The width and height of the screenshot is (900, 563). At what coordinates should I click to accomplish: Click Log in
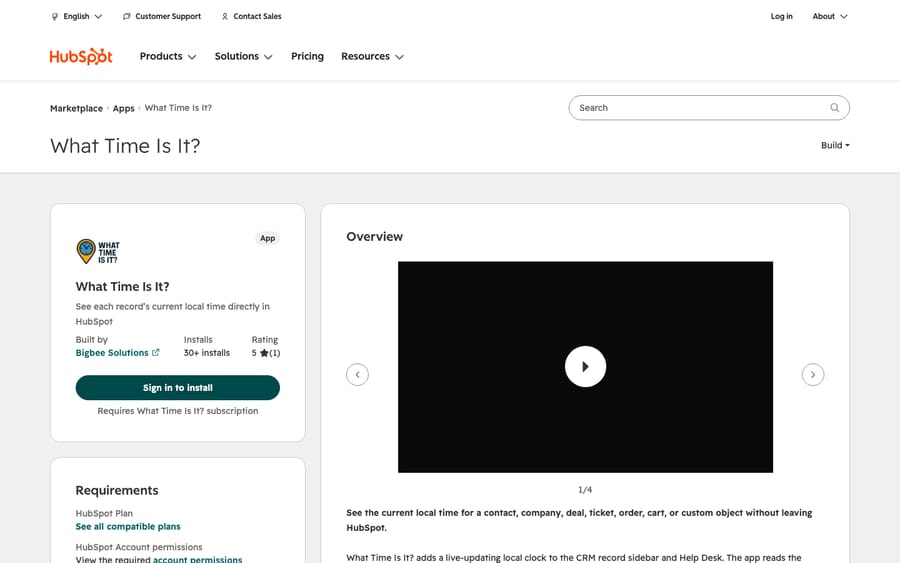[x=781, y=17]
